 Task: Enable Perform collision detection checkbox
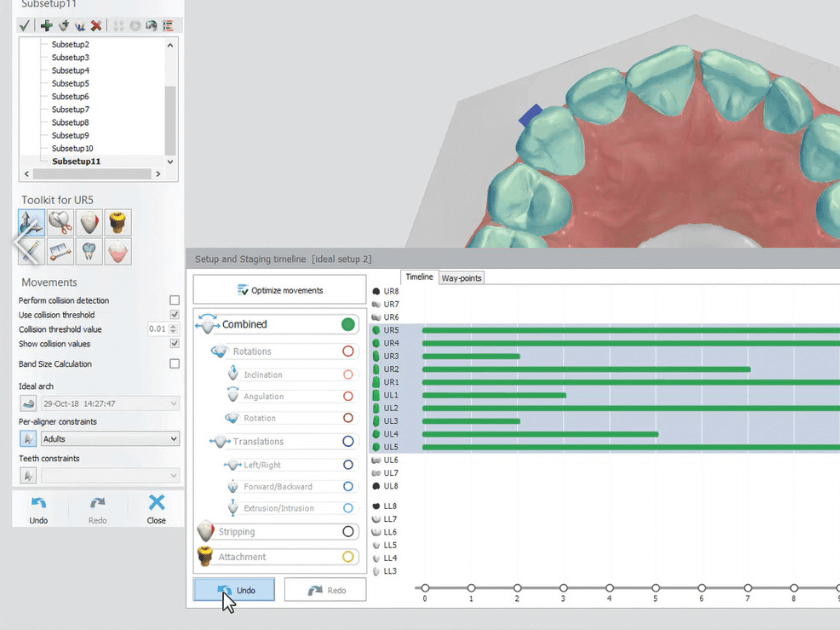(175, 300)
